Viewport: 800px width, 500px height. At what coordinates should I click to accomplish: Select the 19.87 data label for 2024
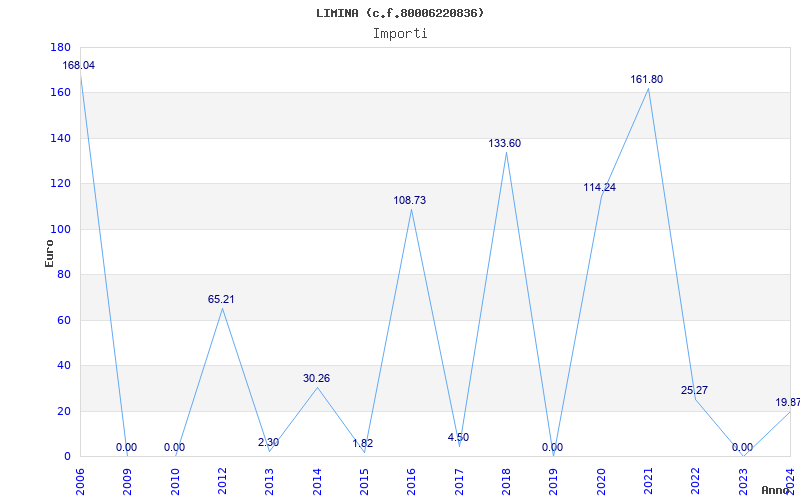click(x=787, y=403)
